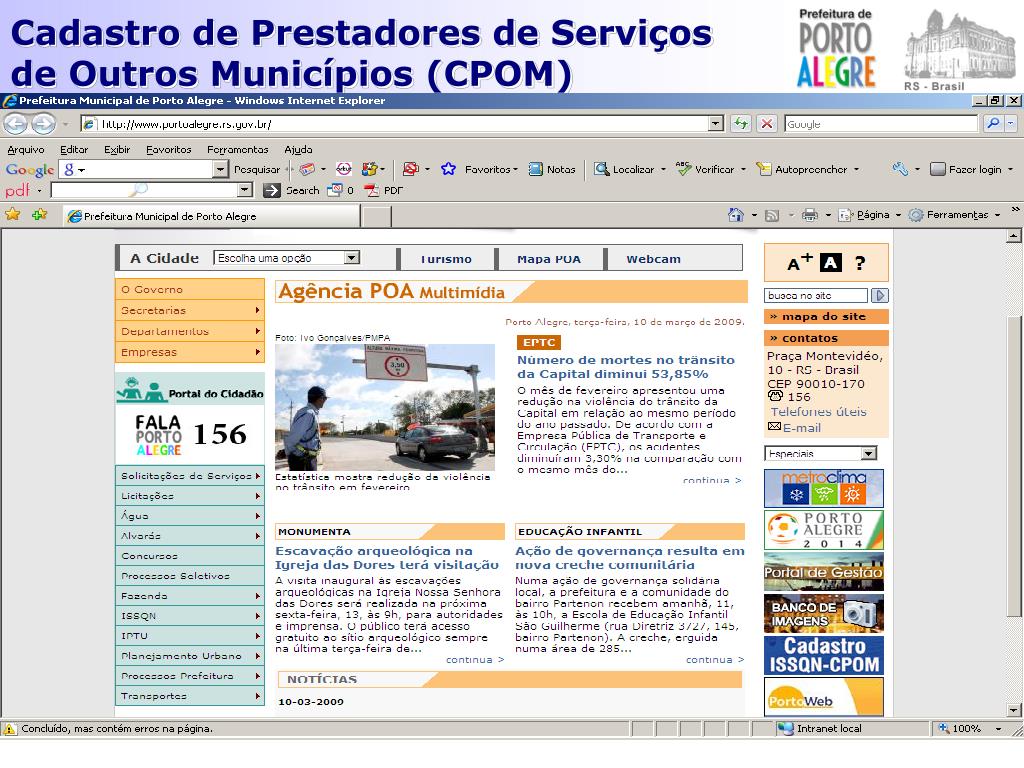Open the Banco de Imagens banner
Image resolution: width=1024 pixels, height=768 pixels.
(824, 613)
